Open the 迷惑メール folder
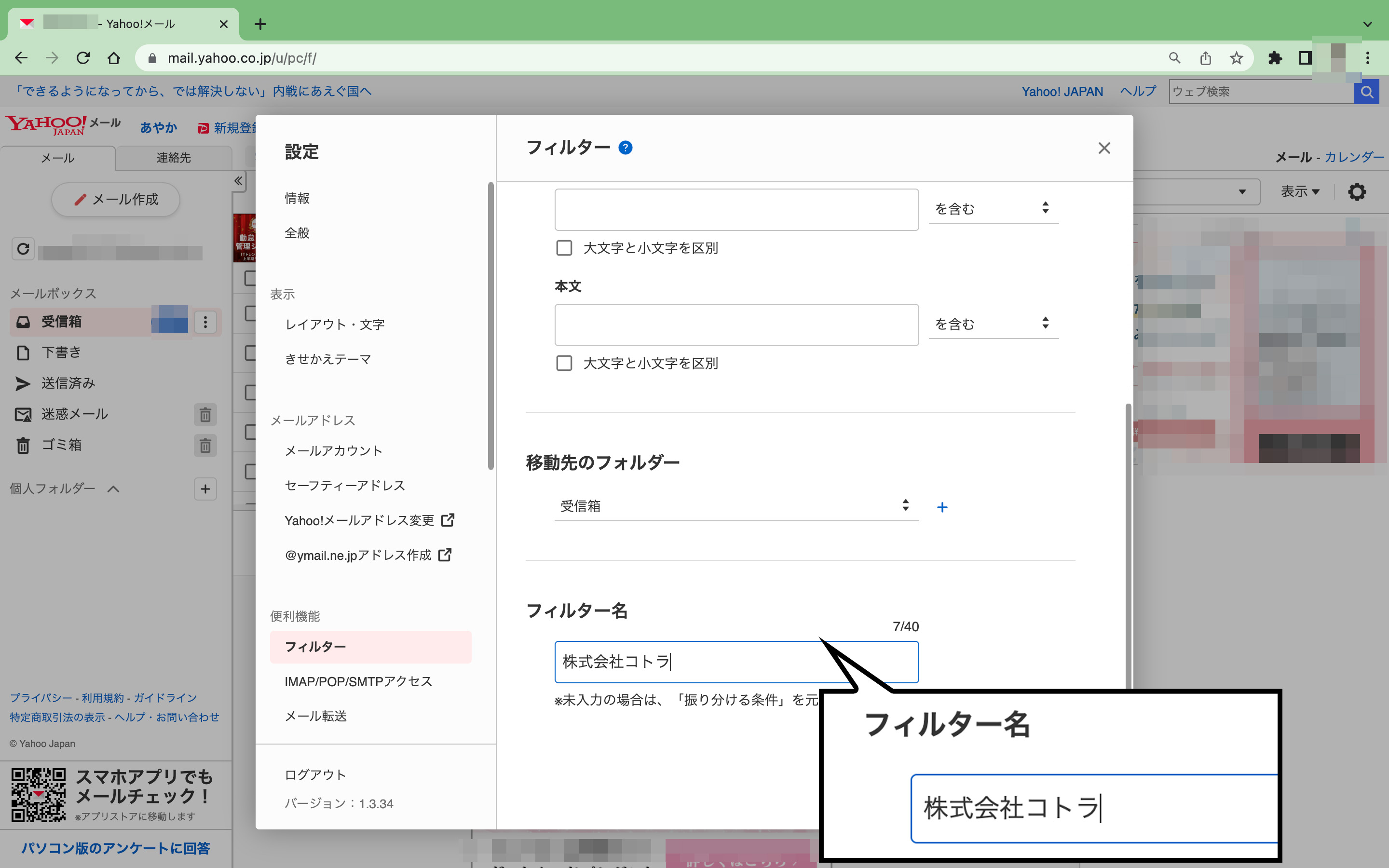The height and width of the screenshot is (868, 1389). (74, 415)
